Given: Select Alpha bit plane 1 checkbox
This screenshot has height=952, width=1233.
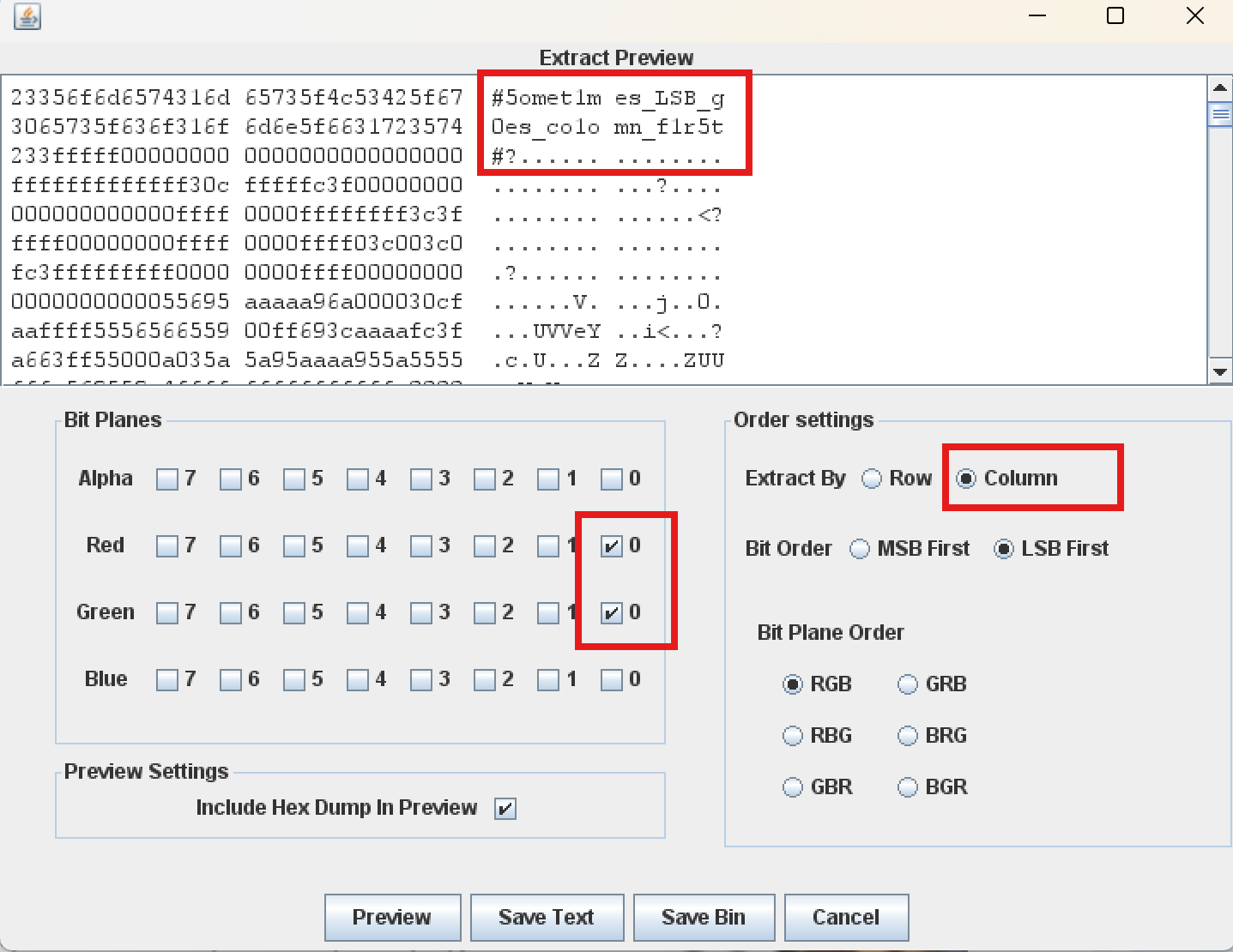Looking at the screenshot, I should tap(548, 479).
